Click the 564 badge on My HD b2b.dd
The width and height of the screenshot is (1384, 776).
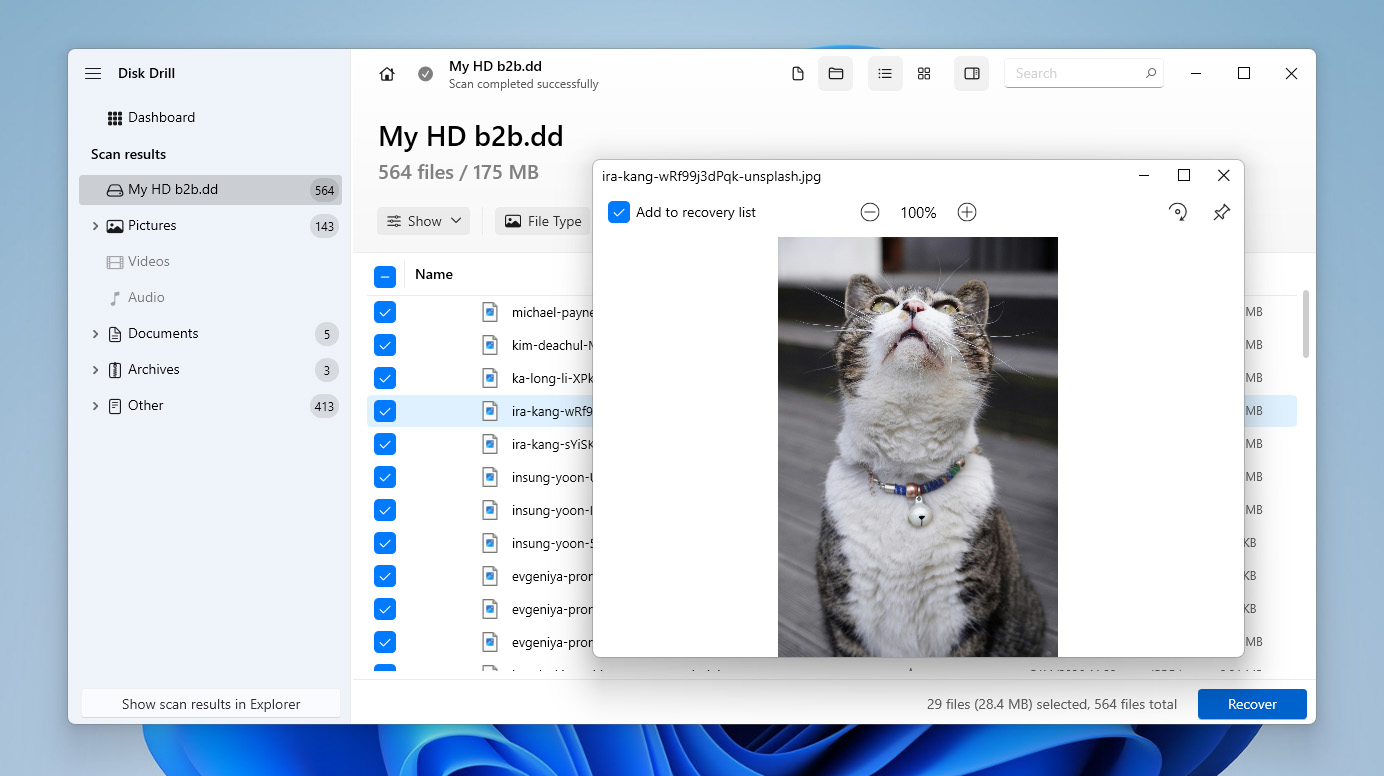(324, 190)
